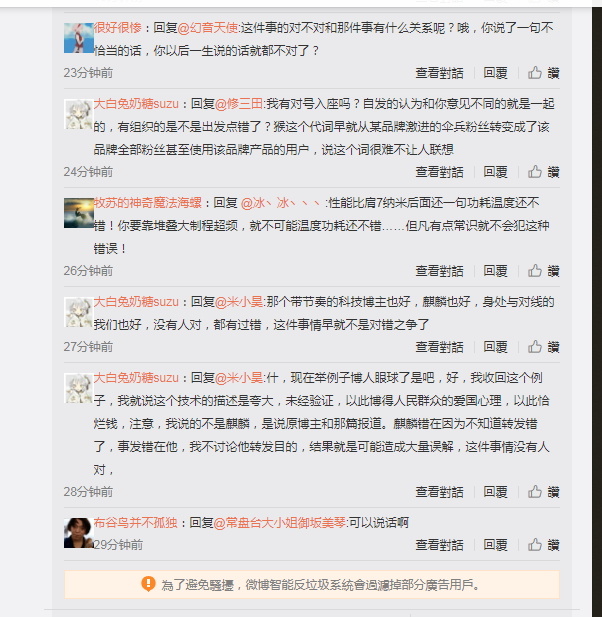Screen dimensions: 602x617
Task: Like the comment posted 23分钟前
Action: point(543,73)
